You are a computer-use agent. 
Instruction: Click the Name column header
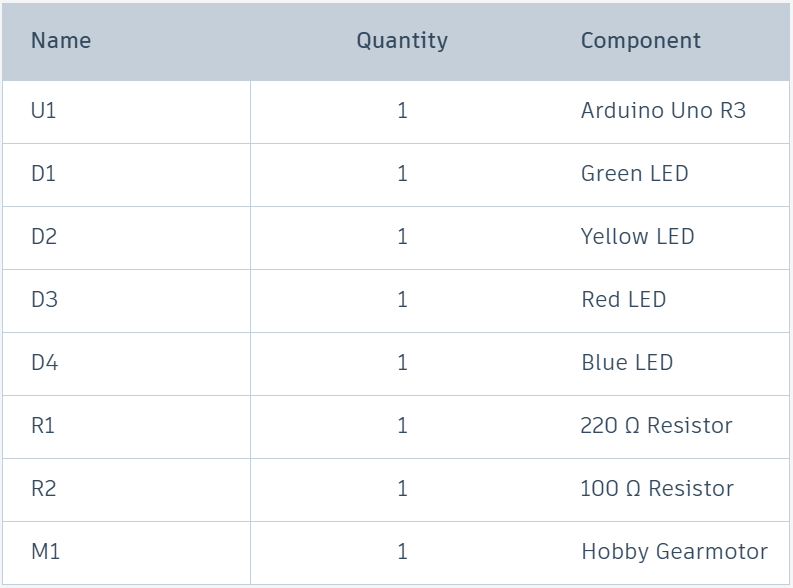pyautogui.click(x=61, y=41)
